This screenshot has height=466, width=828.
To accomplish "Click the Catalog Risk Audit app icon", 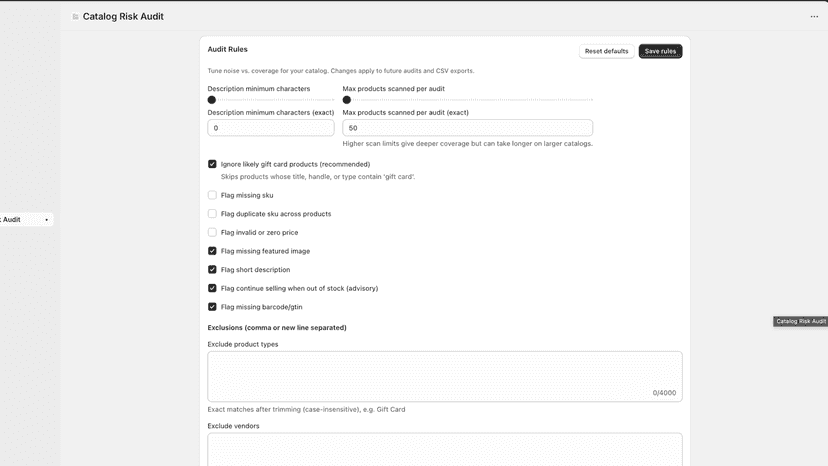I will point(75,17).
